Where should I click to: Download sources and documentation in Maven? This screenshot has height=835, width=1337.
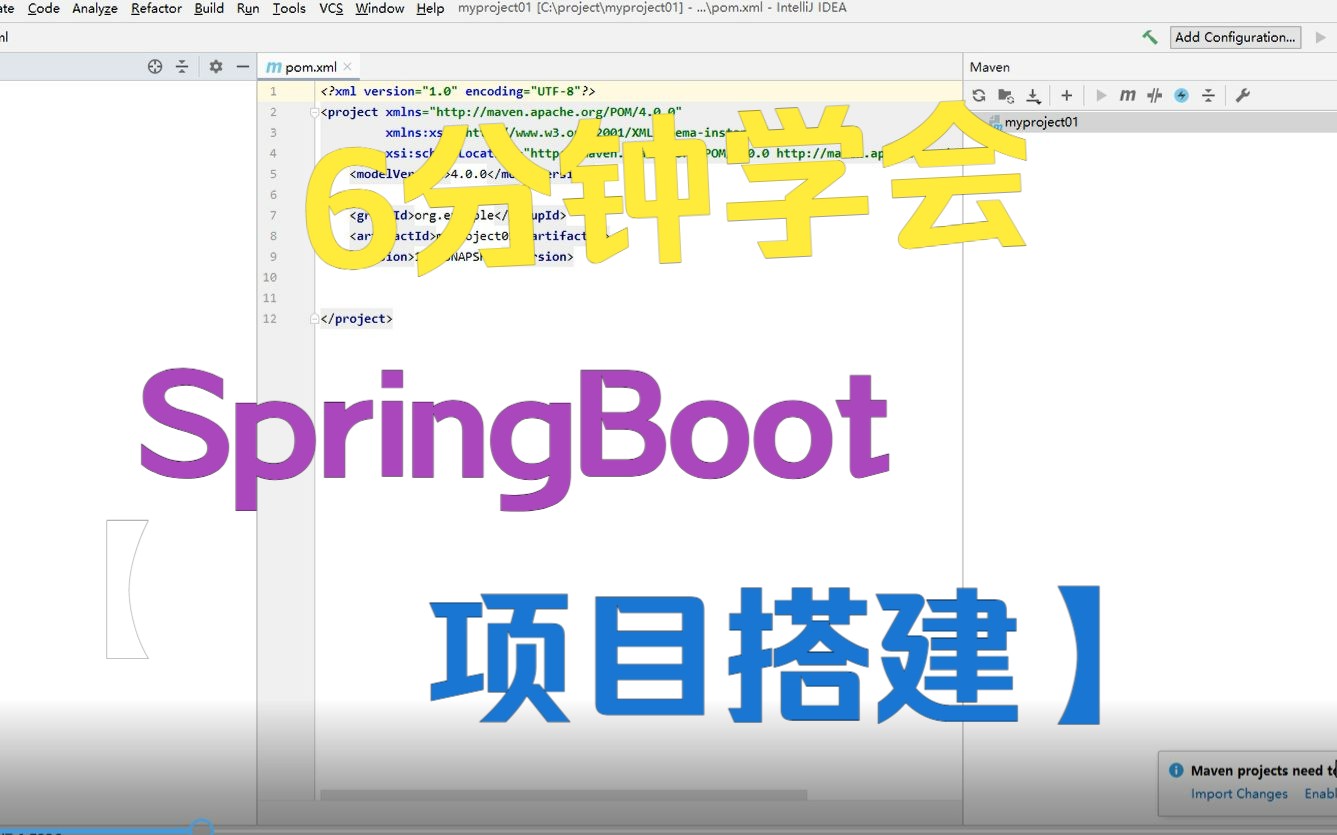click(x=1034, y=96)
